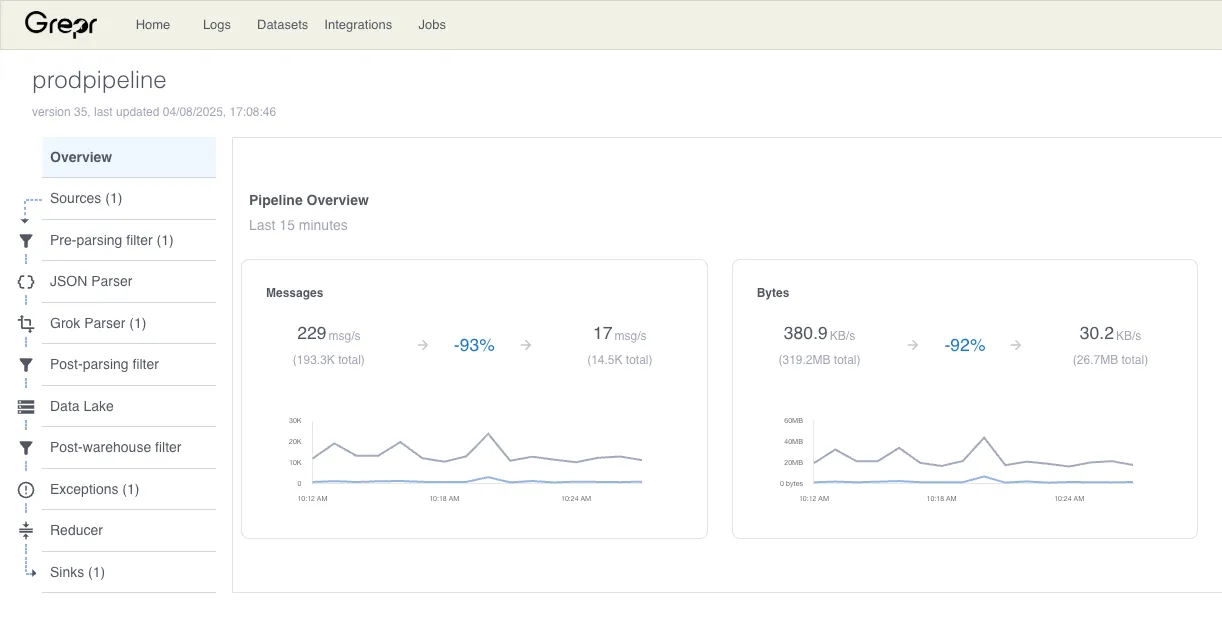Select the Overview sidebar tab

129,157
